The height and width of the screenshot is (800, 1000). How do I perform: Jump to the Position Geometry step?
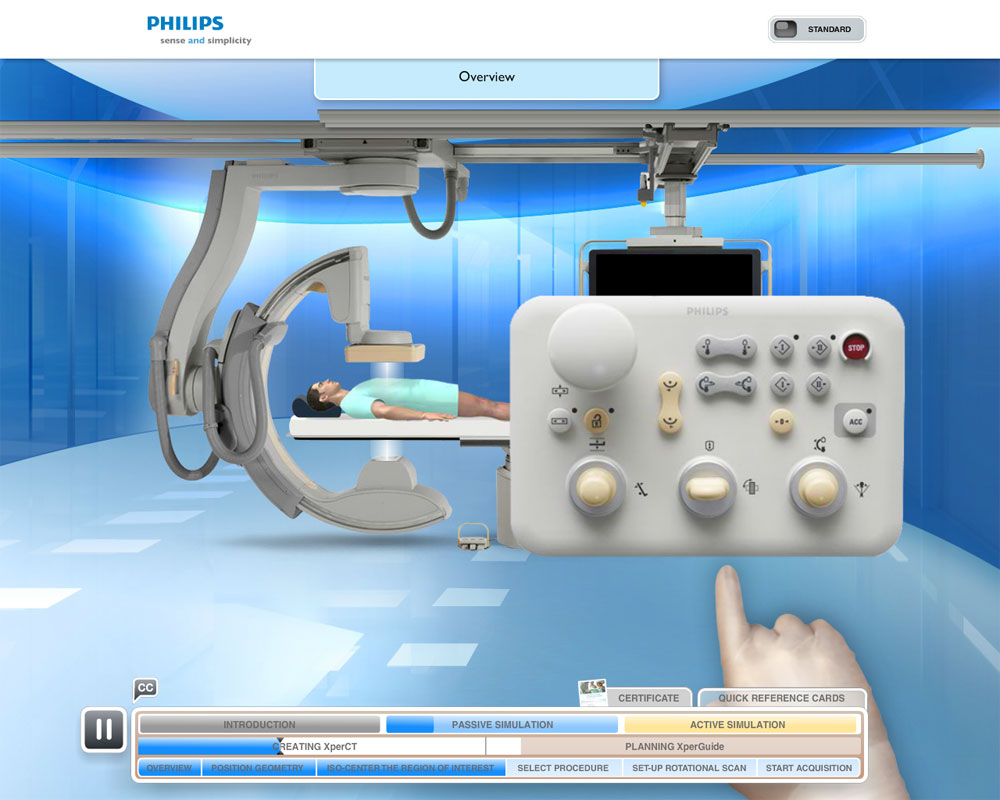[x=258, y=768]
